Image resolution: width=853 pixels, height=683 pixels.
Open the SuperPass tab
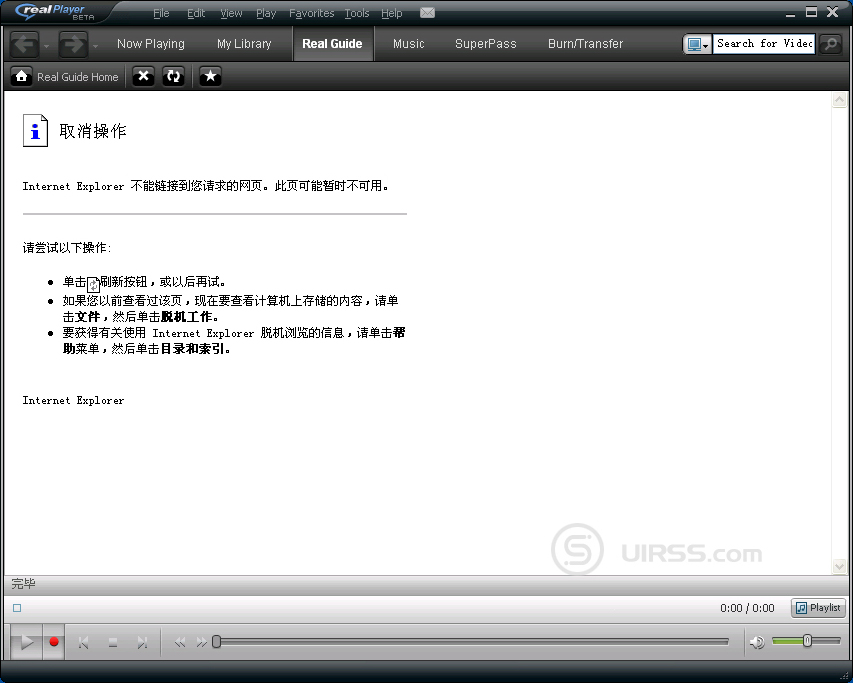pyautogui.click(x=485, y=44)
